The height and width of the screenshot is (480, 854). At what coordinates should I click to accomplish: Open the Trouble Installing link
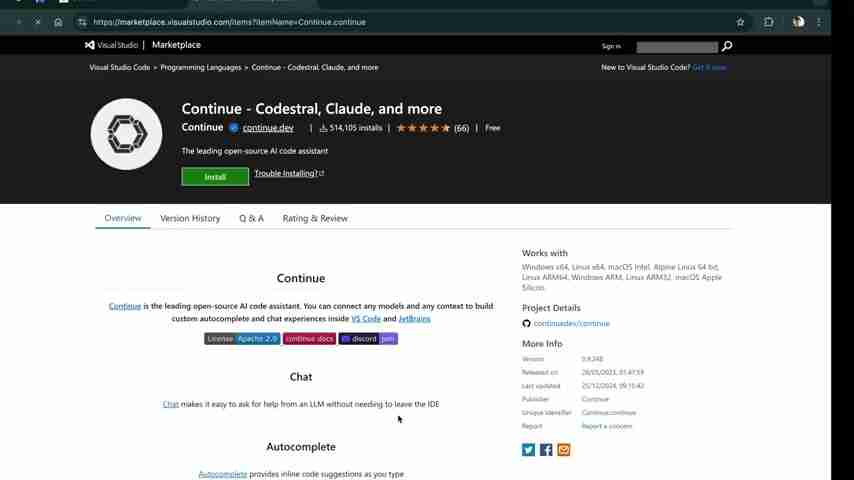coord(289,173)
